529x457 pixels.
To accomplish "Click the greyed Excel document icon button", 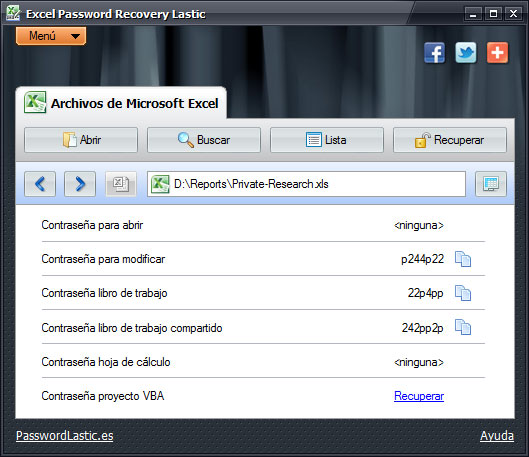I will 121,184.
